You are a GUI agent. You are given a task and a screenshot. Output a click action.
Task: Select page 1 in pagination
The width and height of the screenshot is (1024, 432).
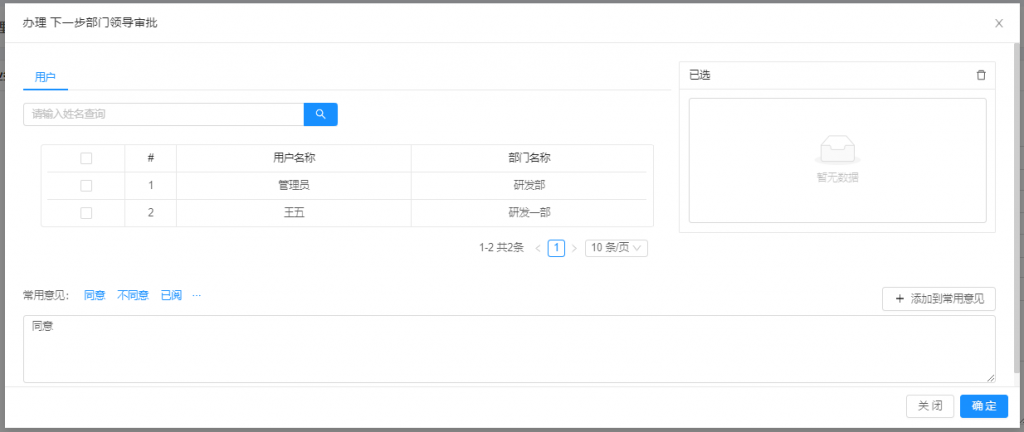[x=556, y=248]
